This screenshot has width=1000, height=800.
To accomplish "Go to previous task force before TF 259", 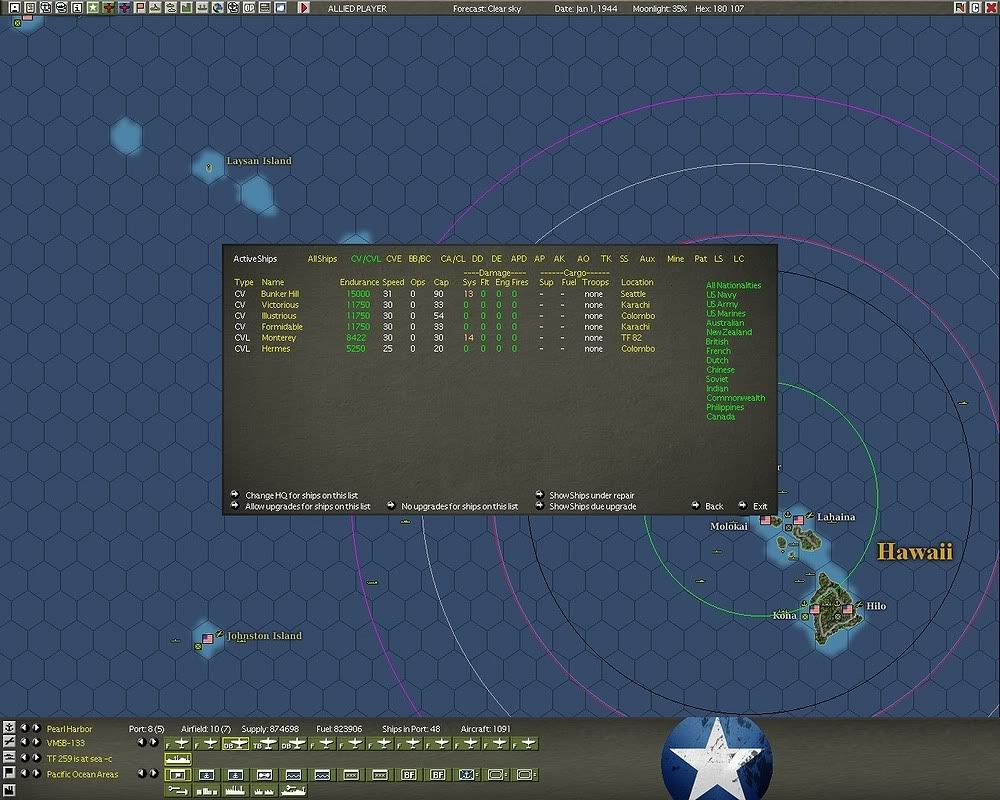I will coord(24,758).
